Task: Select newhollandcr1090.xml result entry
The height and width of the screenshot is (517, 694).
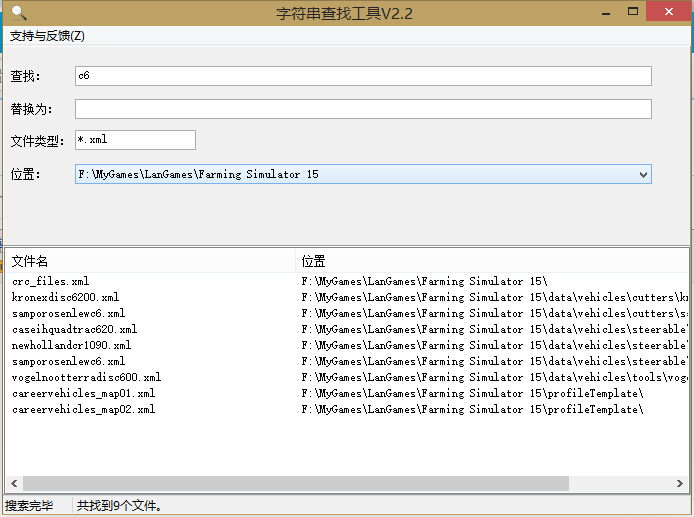Action: (x=71, y=346)
